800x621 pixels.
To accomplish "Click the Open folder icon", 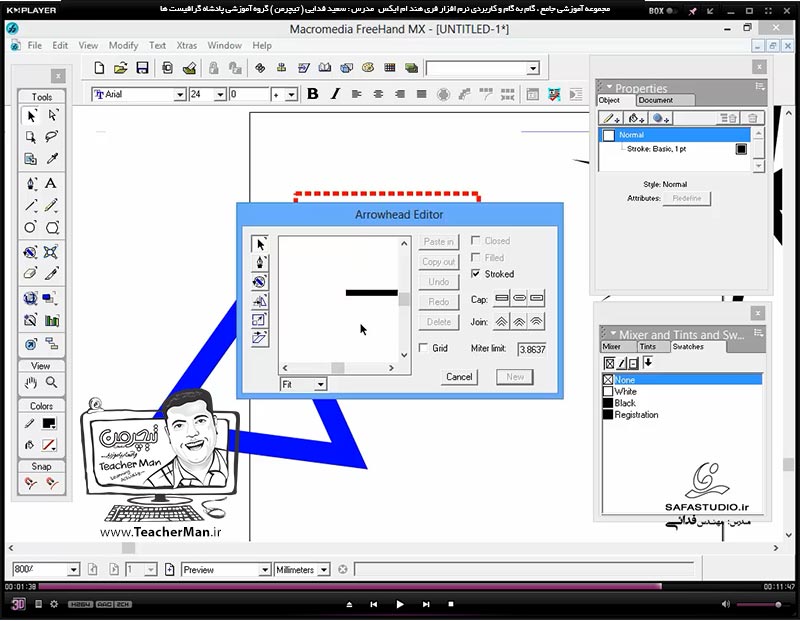I will point(120,68).
